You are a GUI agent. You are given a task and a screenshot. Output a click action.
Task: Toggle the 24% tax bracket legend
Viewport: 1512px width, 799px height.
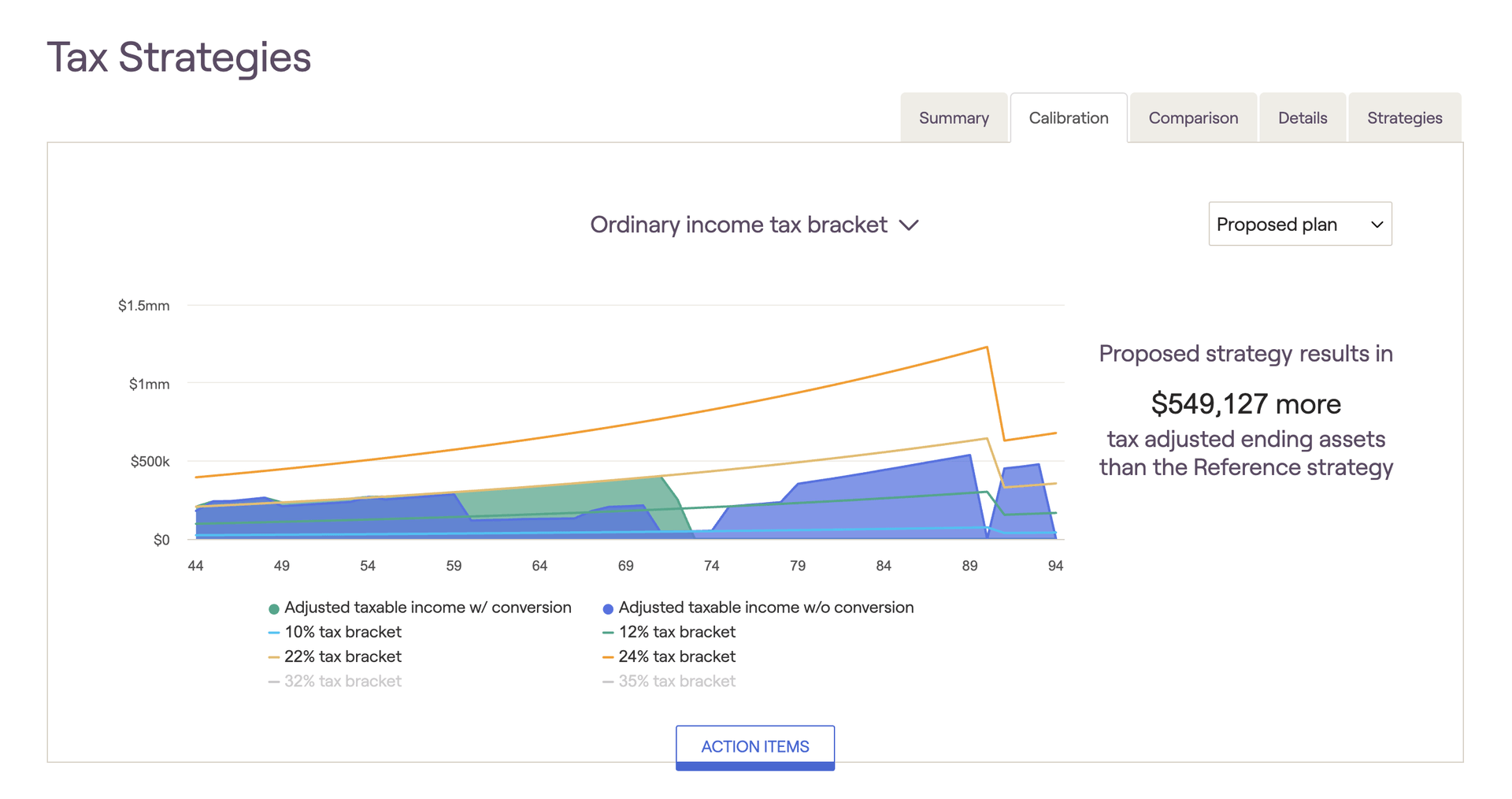[676, 656]
